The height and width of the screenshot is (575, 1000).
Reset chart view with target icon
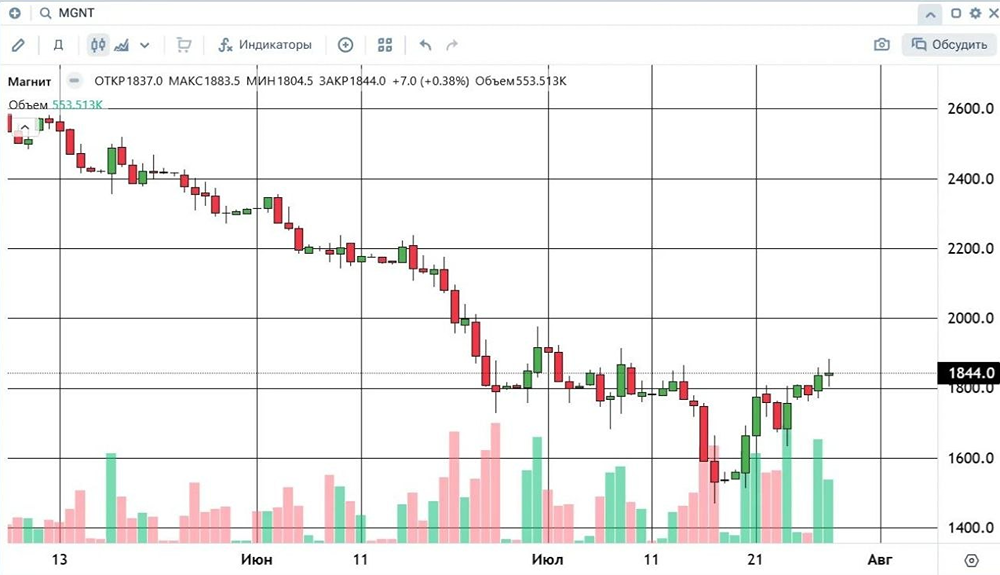[x=971, y=560]
